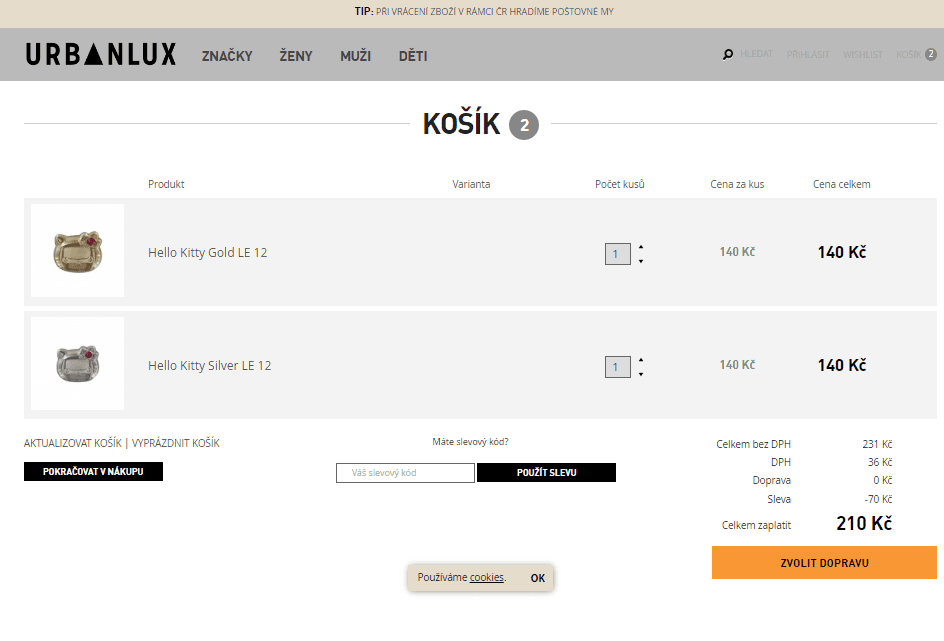
Task: Click the Doprava 0 Kč value
Action: click(883, 480)
